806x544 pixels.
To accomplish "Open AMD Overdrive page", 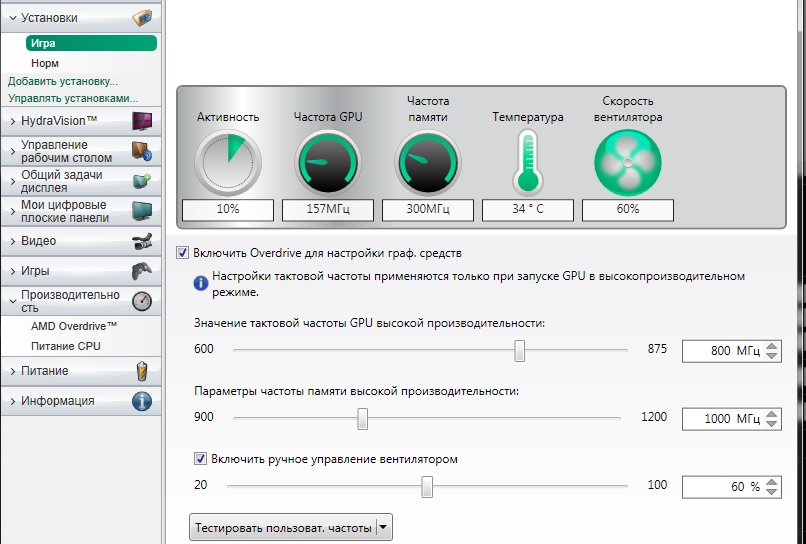I will tap(75, 327).
